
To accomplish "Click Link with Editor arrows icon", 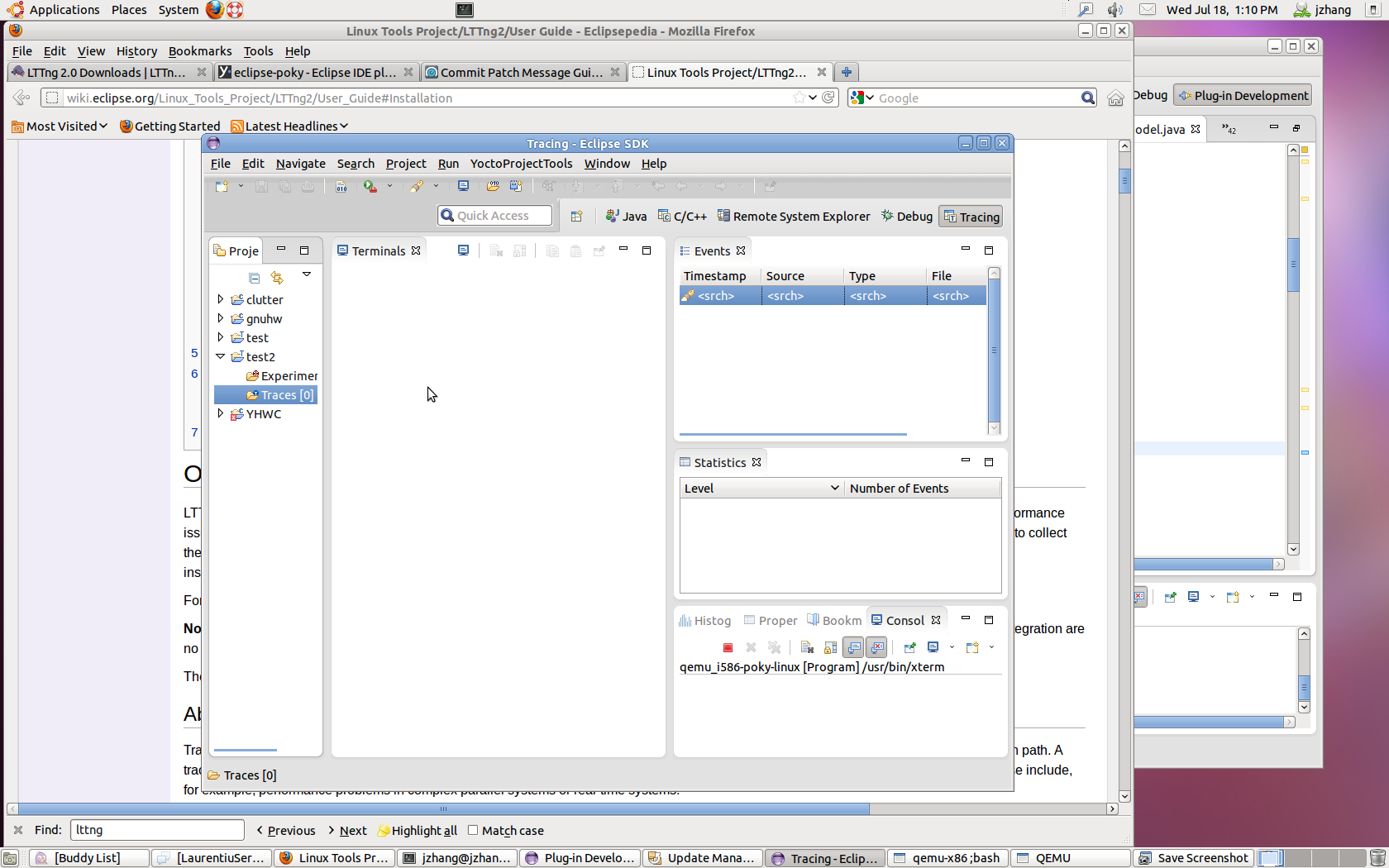I will (277, 278).
